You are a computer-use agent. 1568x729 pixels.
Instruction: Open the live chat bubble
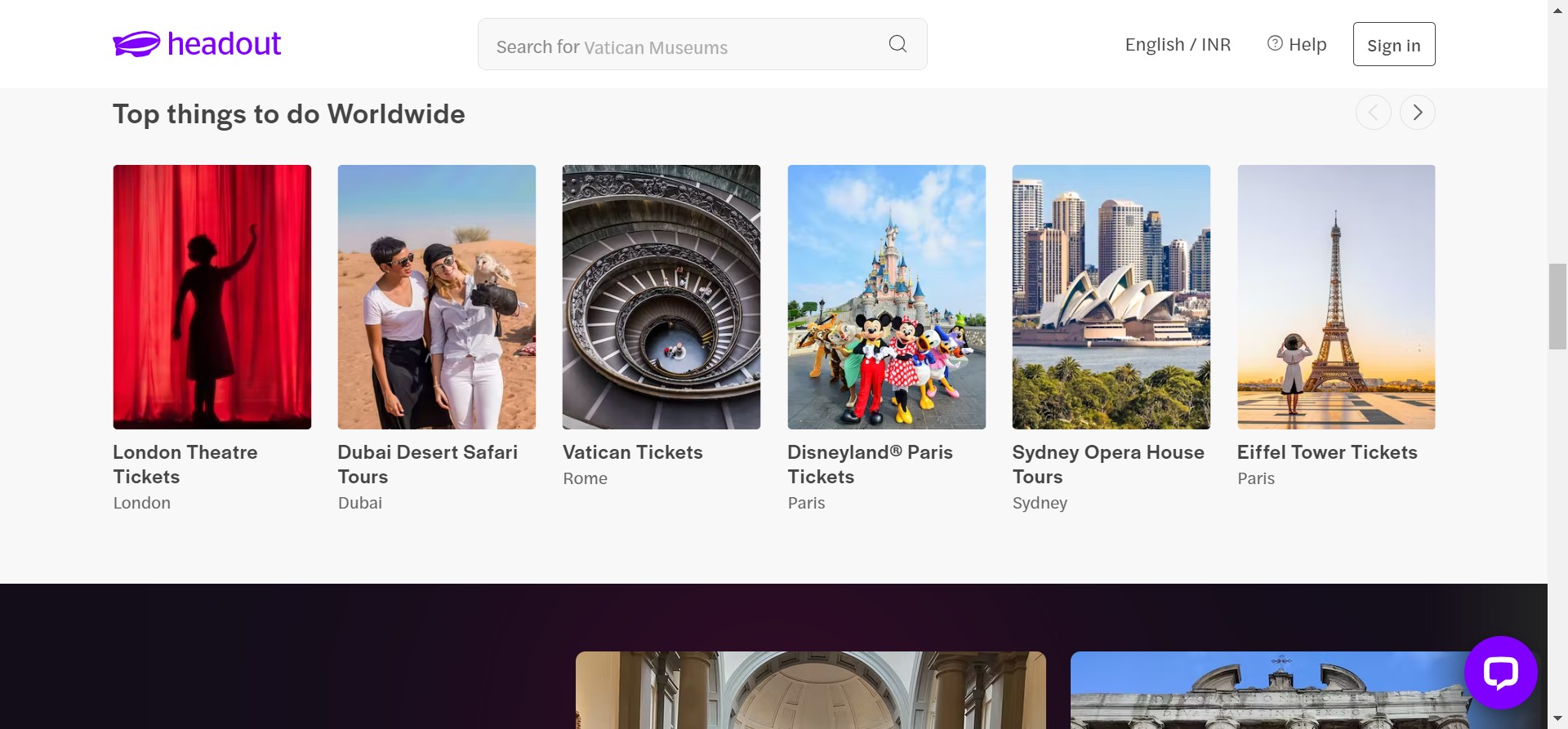(x=1500, y=673)
